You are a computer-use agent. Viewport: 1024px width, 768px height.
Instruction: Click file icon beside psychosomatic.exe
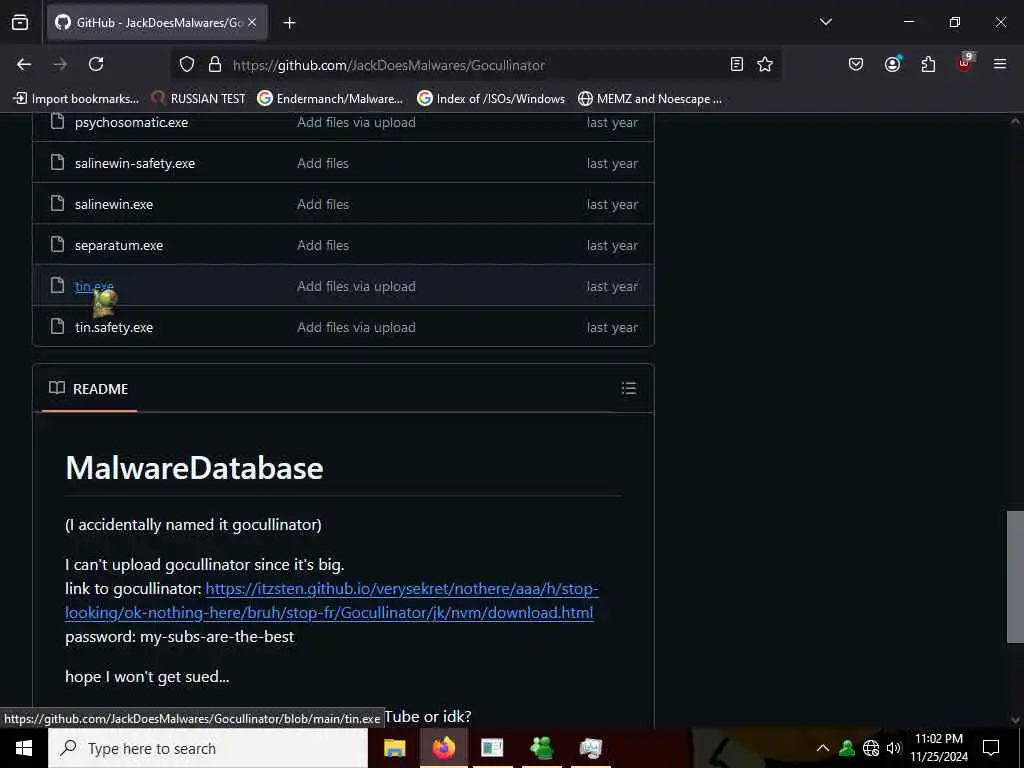(57, 121)
